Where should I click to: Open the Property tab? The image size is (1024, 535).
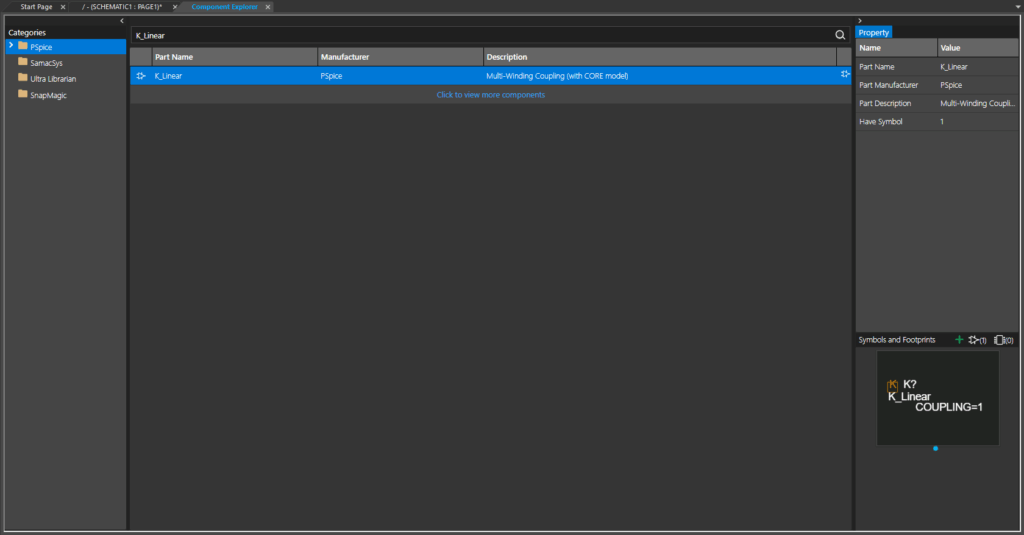click(x=874, y=33)
